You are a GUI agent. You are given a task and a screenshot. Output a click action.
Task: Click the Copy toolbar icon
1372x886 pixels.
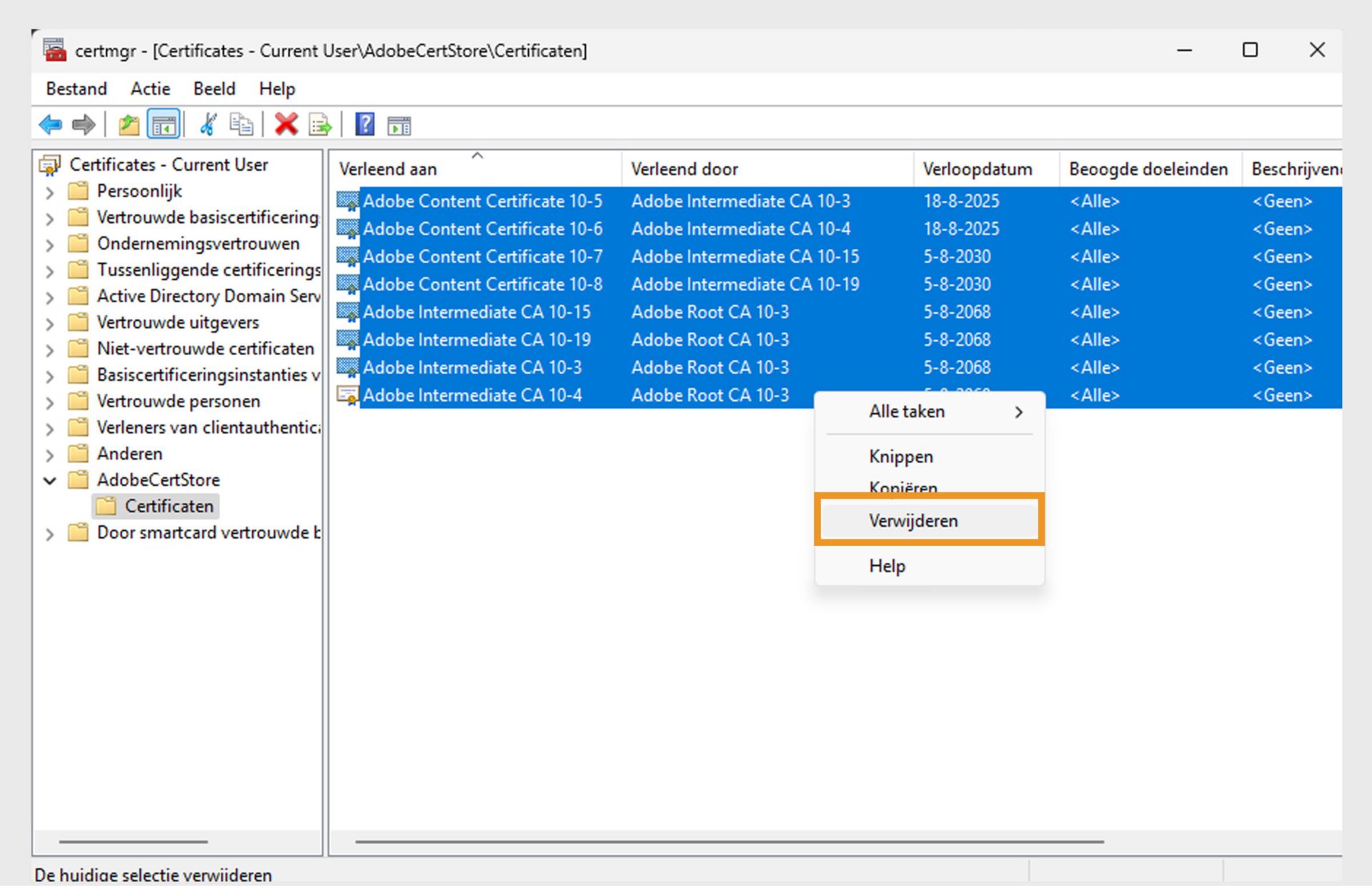tap(242, 125)
